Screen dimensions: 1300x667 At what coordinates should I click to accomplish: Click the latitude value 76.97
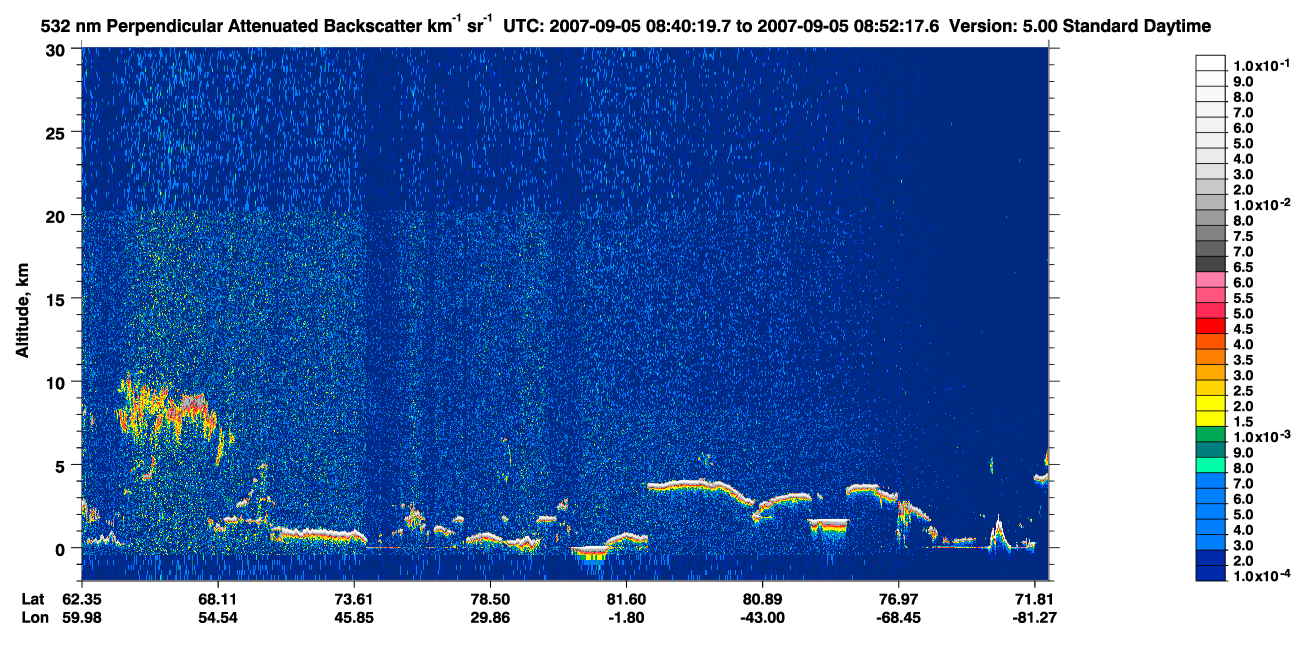tap(899, 598)
